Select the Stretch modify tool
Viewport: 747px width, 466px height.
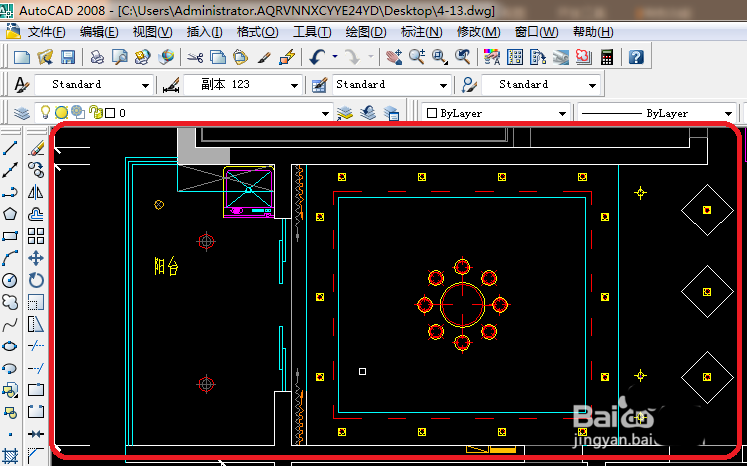[36, 324]
